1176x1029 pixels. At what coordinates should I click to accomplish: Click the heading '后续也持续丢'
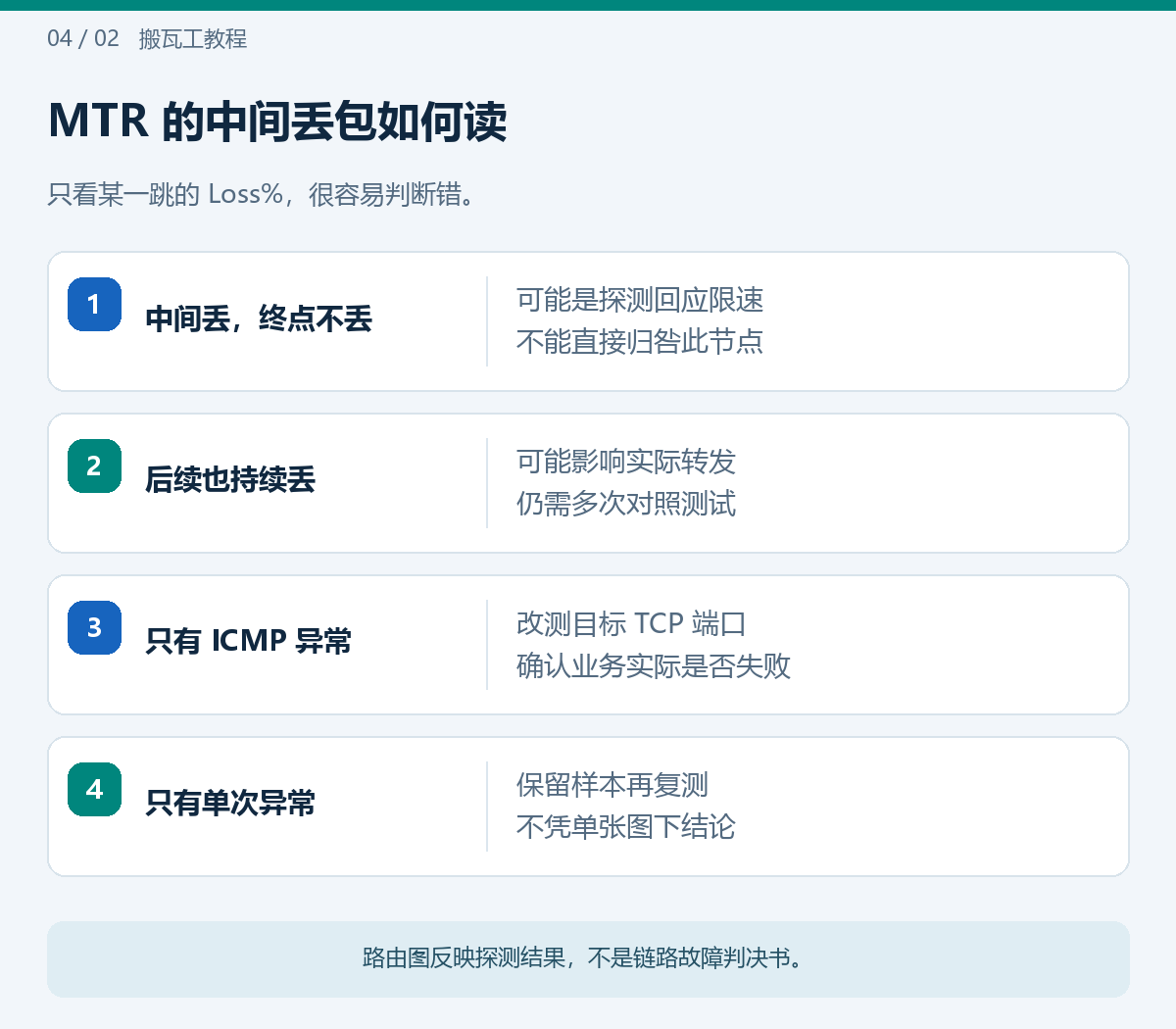point(230,479)
